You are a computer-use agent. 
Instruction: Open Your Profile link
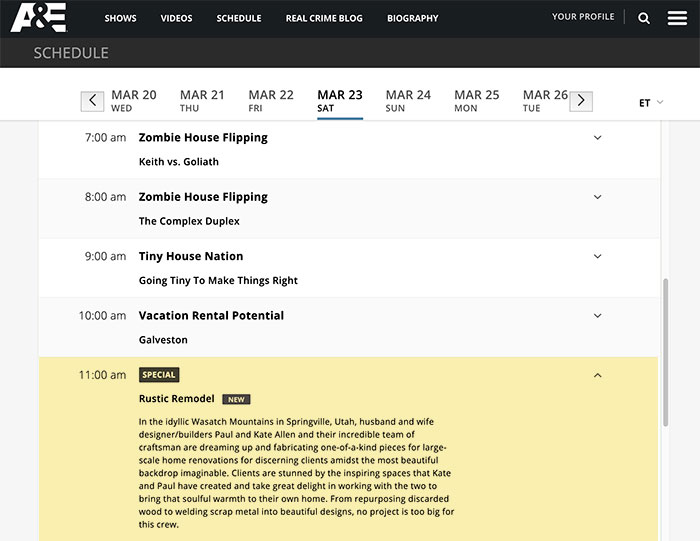(x=583, y=17)
